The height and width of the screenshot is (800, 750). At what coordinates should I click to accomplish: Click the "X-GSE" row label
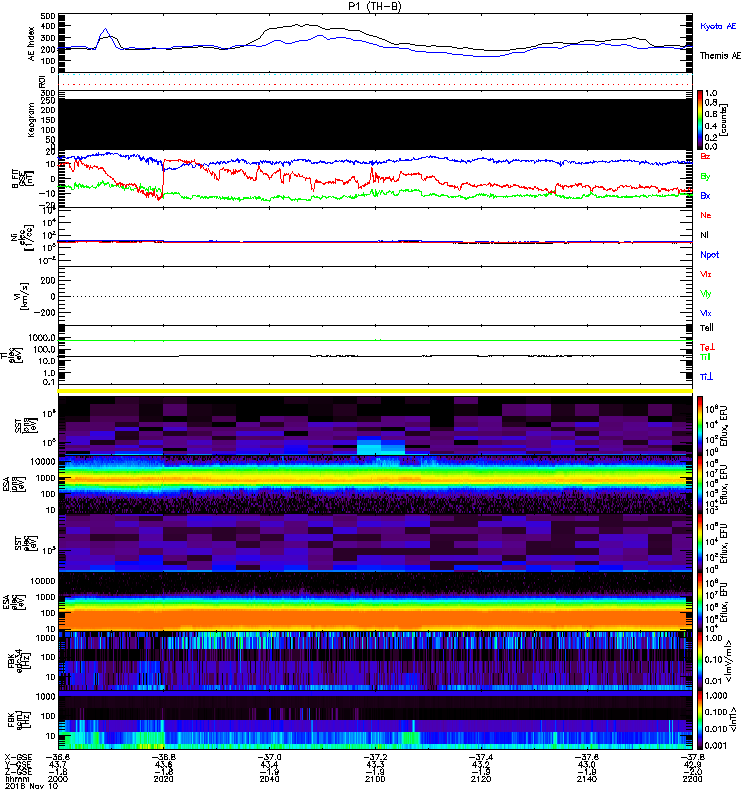click(18, 758)
